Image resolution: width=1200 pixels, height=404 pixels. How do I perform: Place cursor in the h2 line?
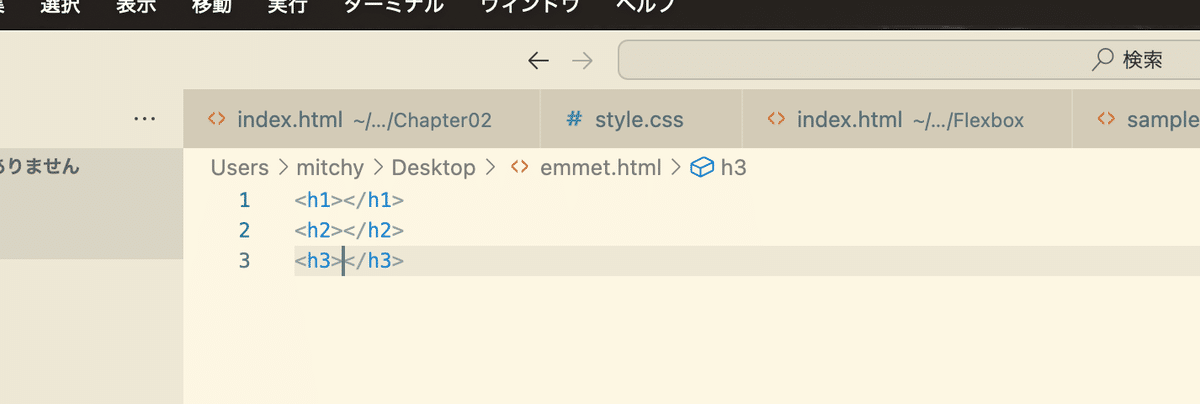349,230
